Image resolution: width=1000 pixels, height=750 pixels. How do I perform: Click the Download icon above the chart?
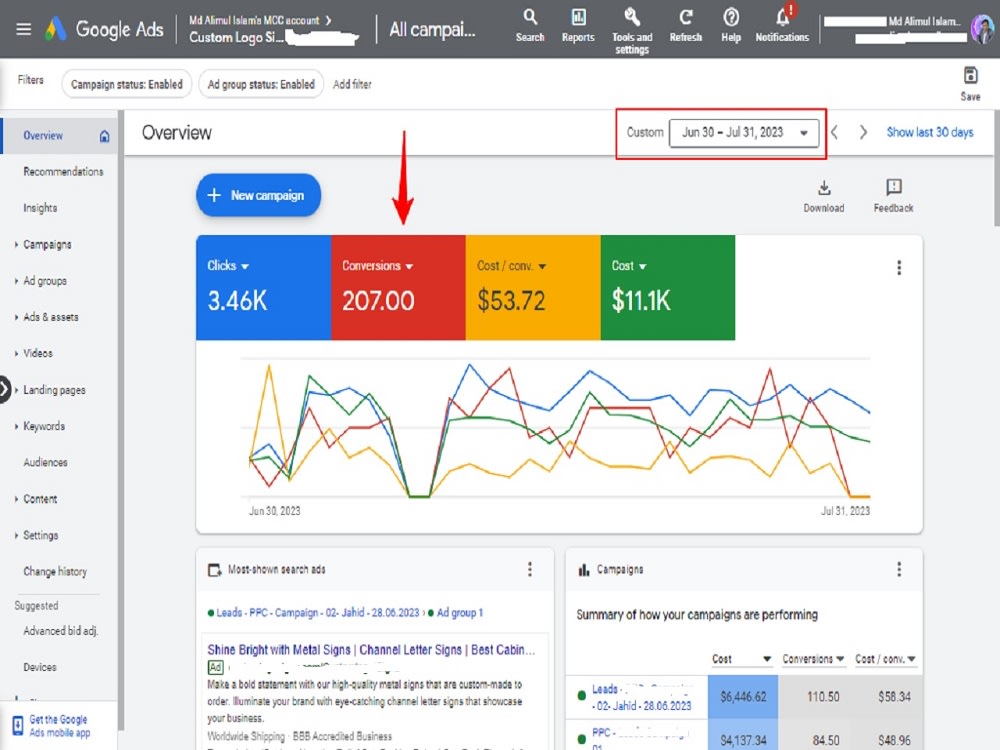coord(823,190)
